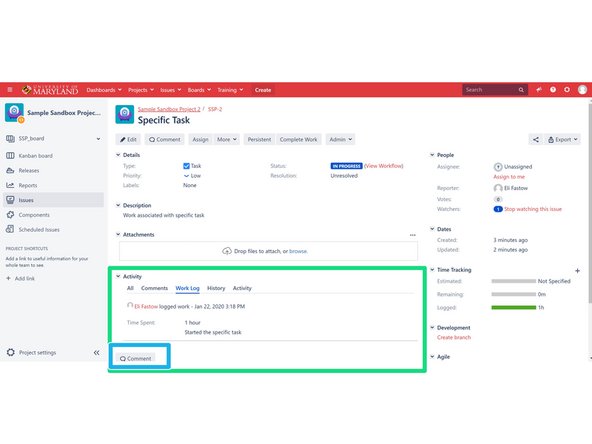Click the attachments ellipsis options icon
This screenshot has width=592, height=444.
tap(413, 235)
